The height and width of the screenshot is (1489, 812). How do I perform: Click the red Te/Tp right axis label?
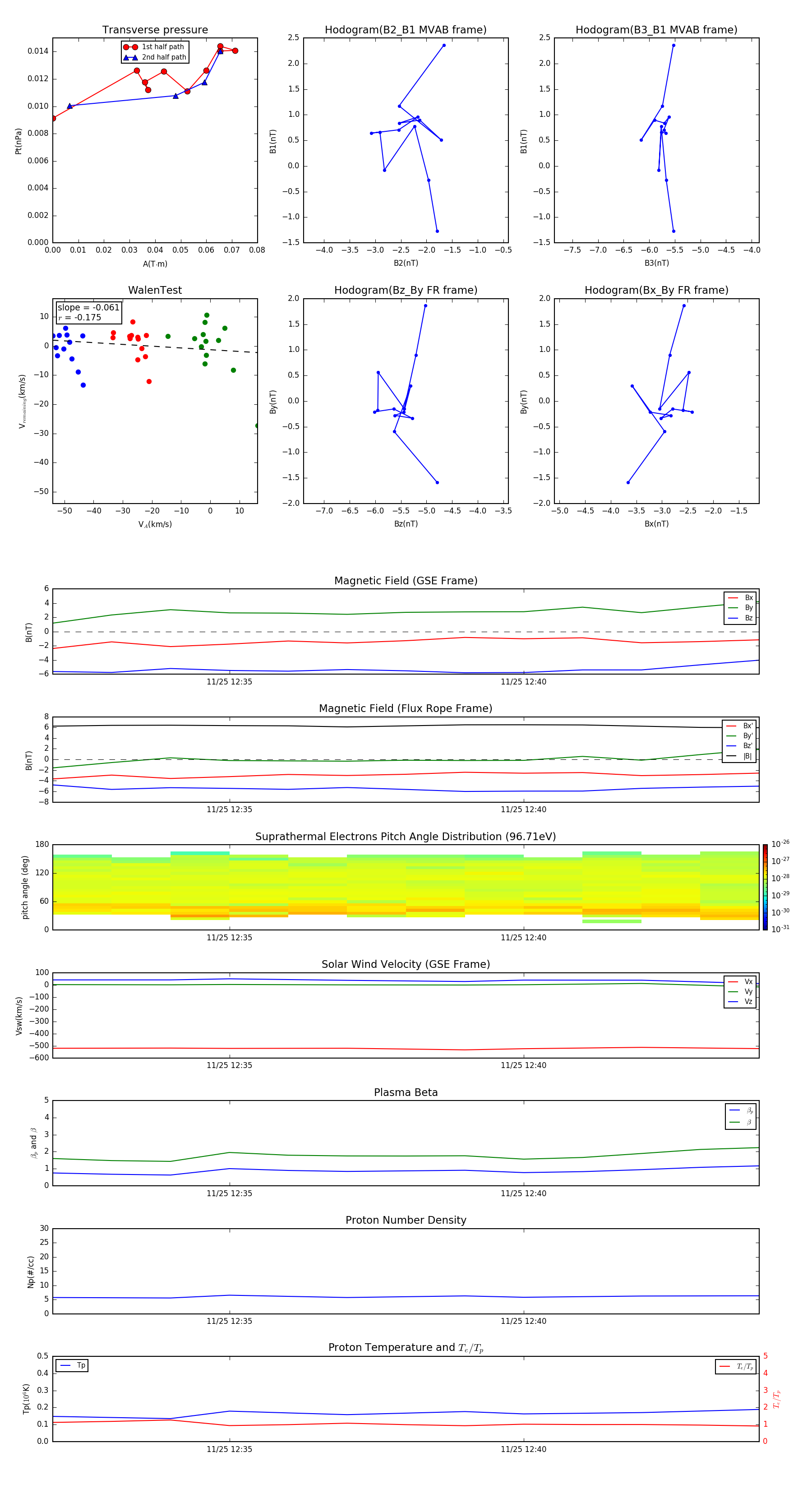777,1399
